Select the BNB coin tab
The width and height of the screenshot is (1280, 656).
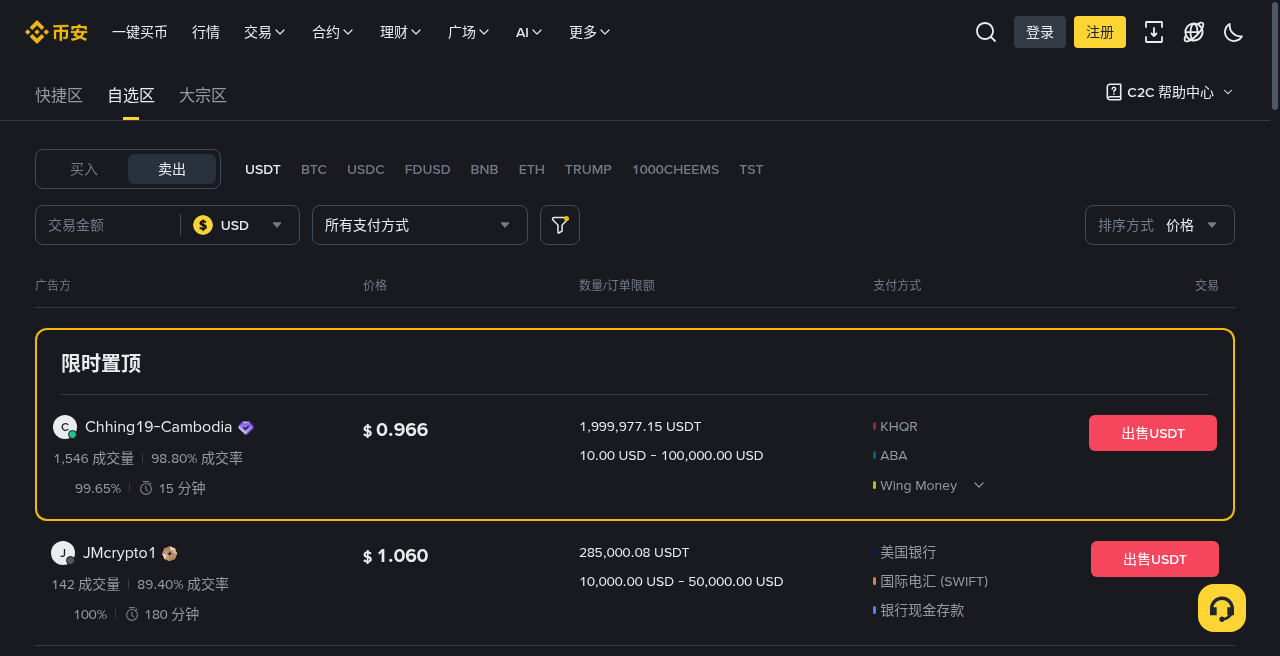[x=484, y=169]
